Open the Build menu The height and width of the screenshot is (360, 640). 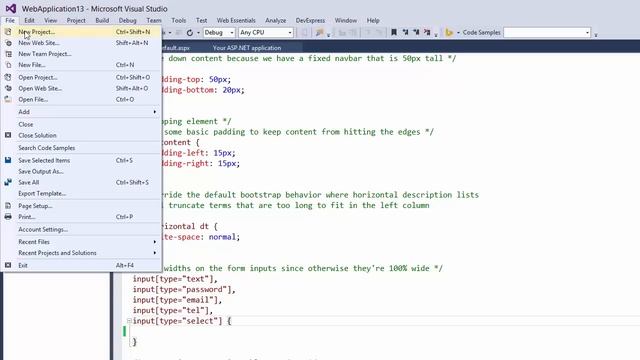(x=102, y=20)
